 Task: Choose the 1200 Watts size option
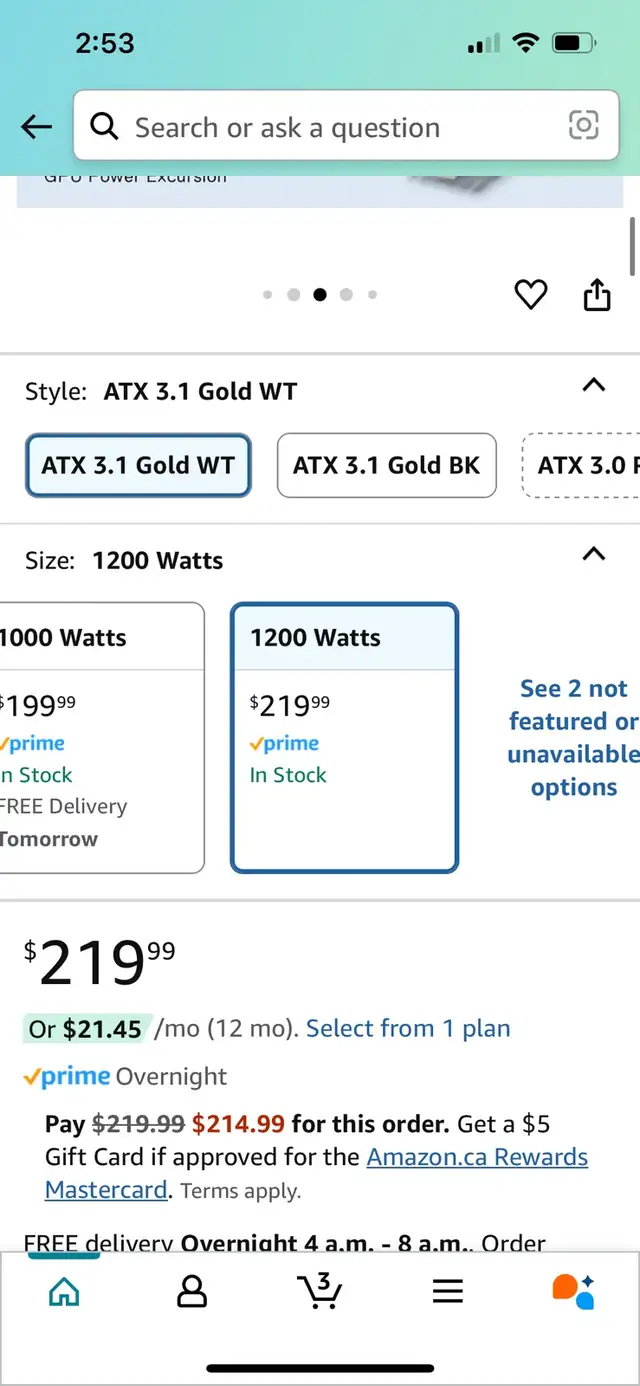click(344, 737)
